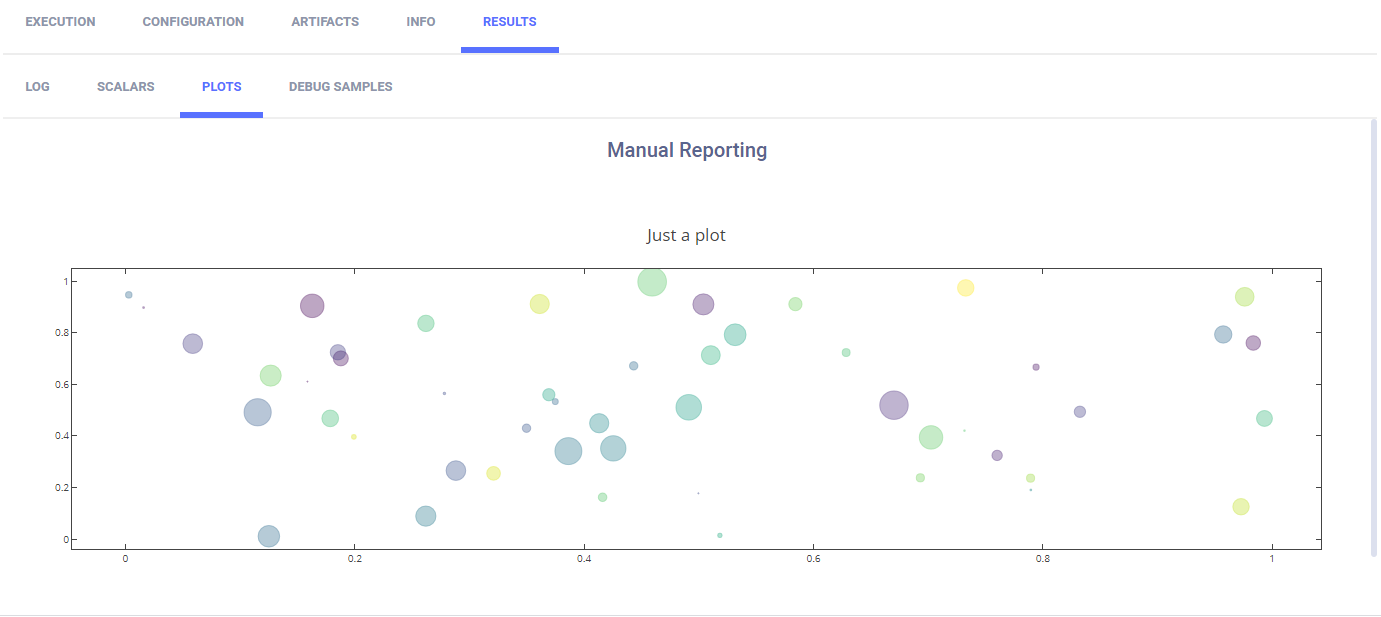1381x617 pixels.
Task: Select the small blue dot near top-left corner
Action: [129, 295]
